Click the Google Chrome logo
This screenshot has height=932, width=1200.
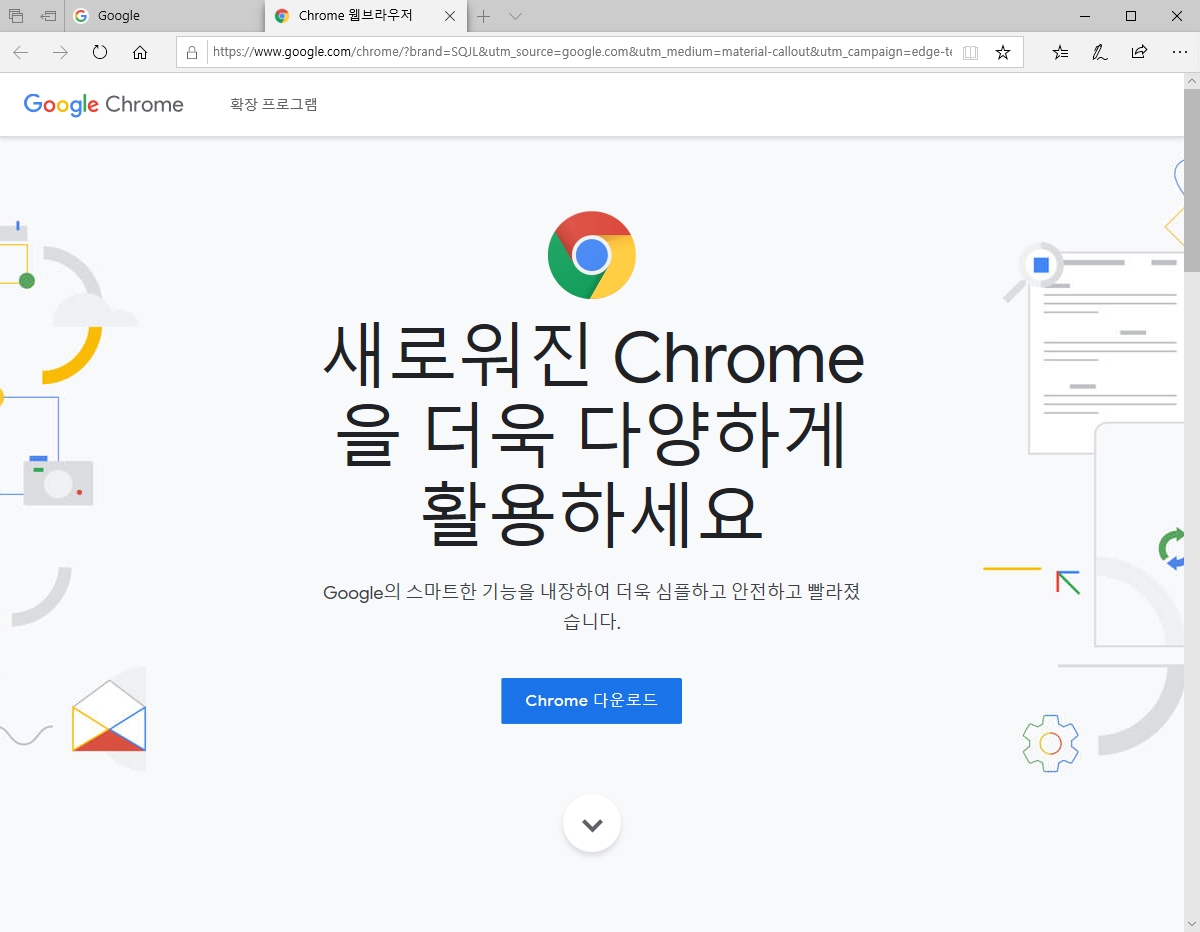[104, 105]
